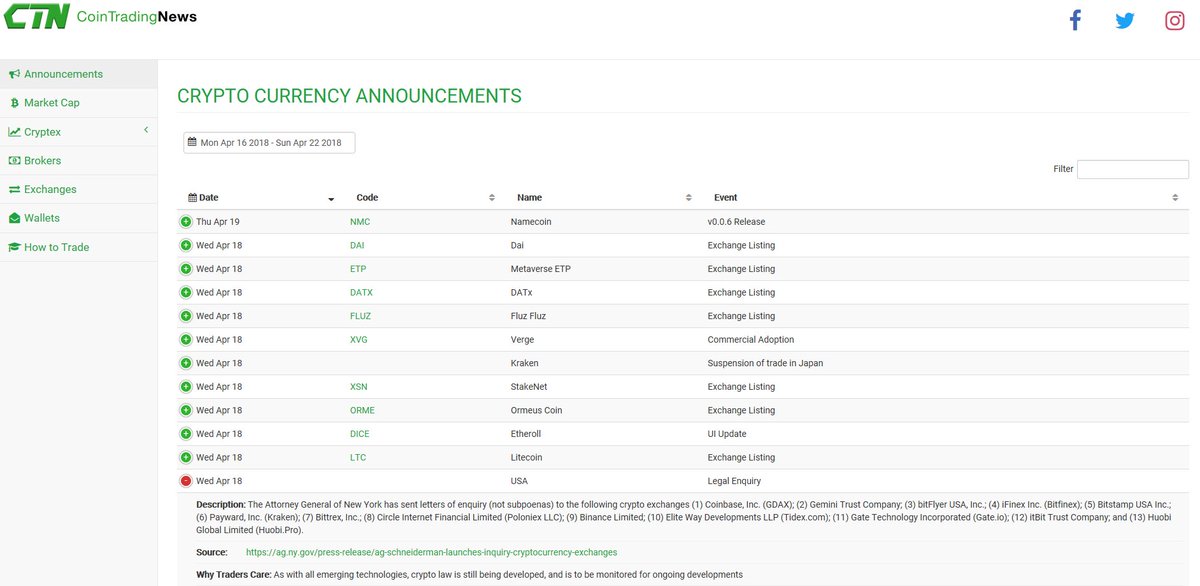Screen dimensions: 1200x586
Task: Click the 'Suspension of trade in Japan' event text
Action: [x=765, y=363]
